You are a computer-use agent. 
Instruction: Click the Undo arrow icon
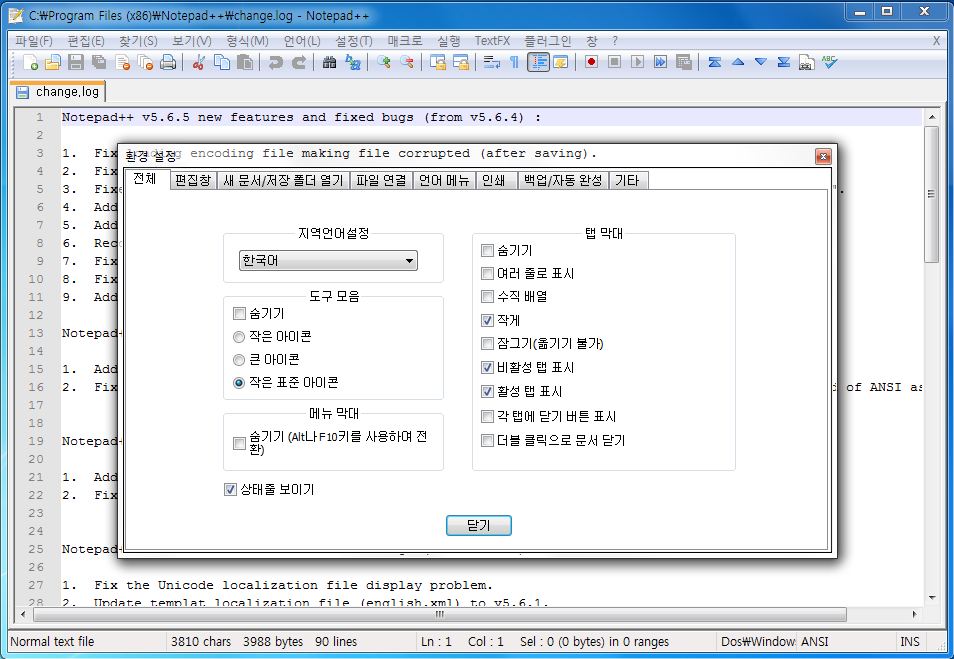pyautogui.click(x=276, y=62)
